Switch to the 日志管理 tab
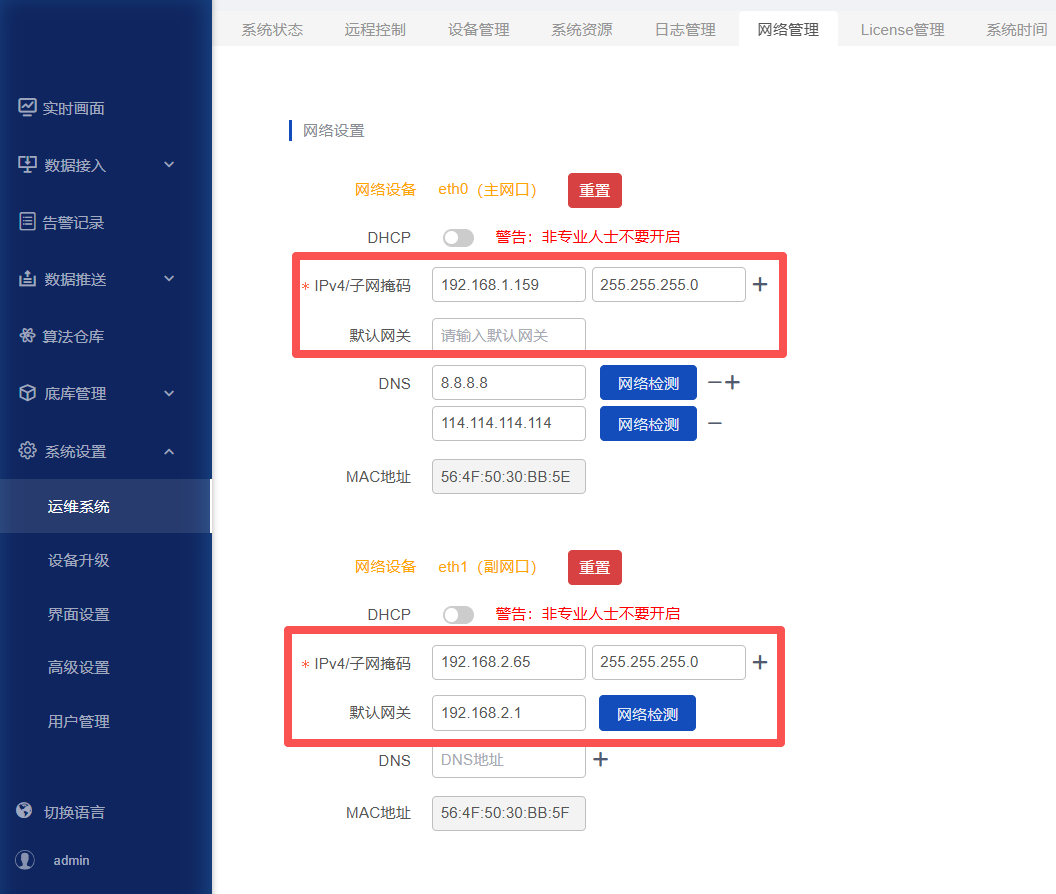The height and width of the screenshot is (894, 1056). click(x=685, y=29)
